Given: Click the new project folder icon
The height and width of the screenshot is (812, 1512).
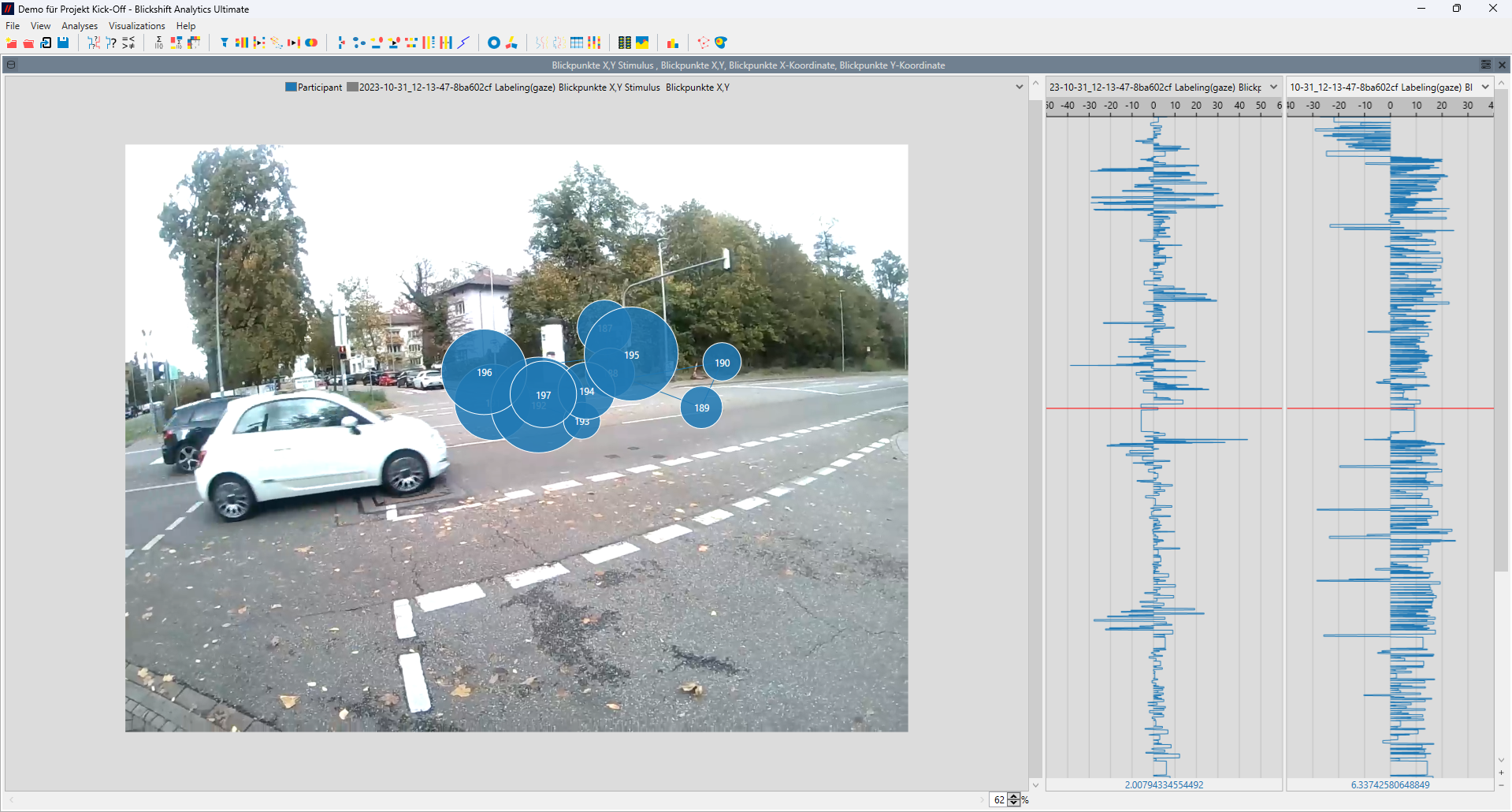Looking at the screenshot, I should [11, 43].
